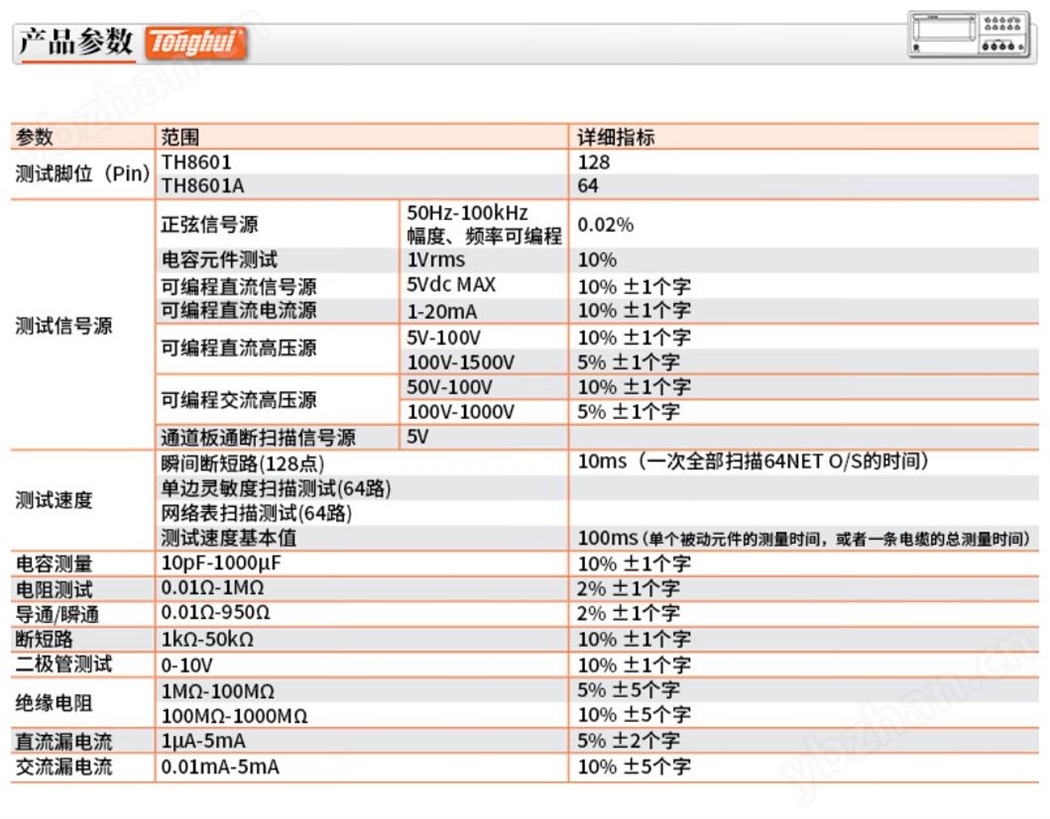This screenshot has height=819, width=1050.
Task: Select the 电容测量 row label
Action: coord(54,564)
